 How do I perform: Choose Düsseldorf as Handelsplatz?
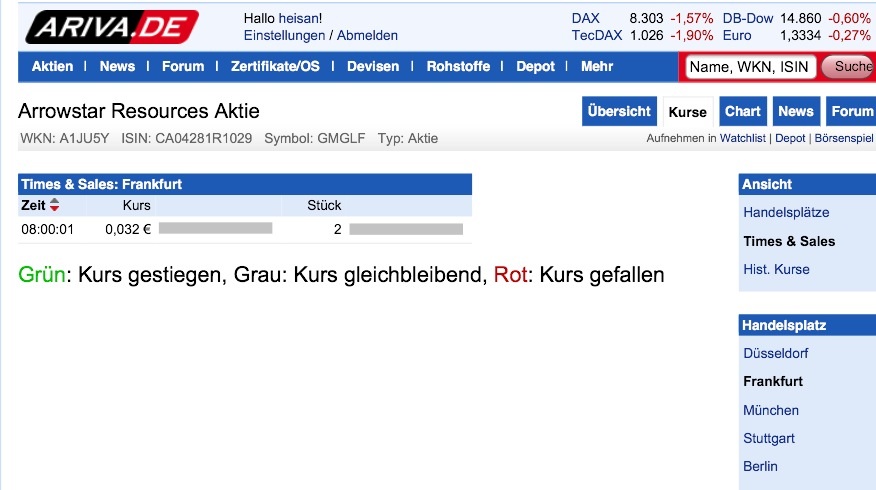[x=775, y=353]
